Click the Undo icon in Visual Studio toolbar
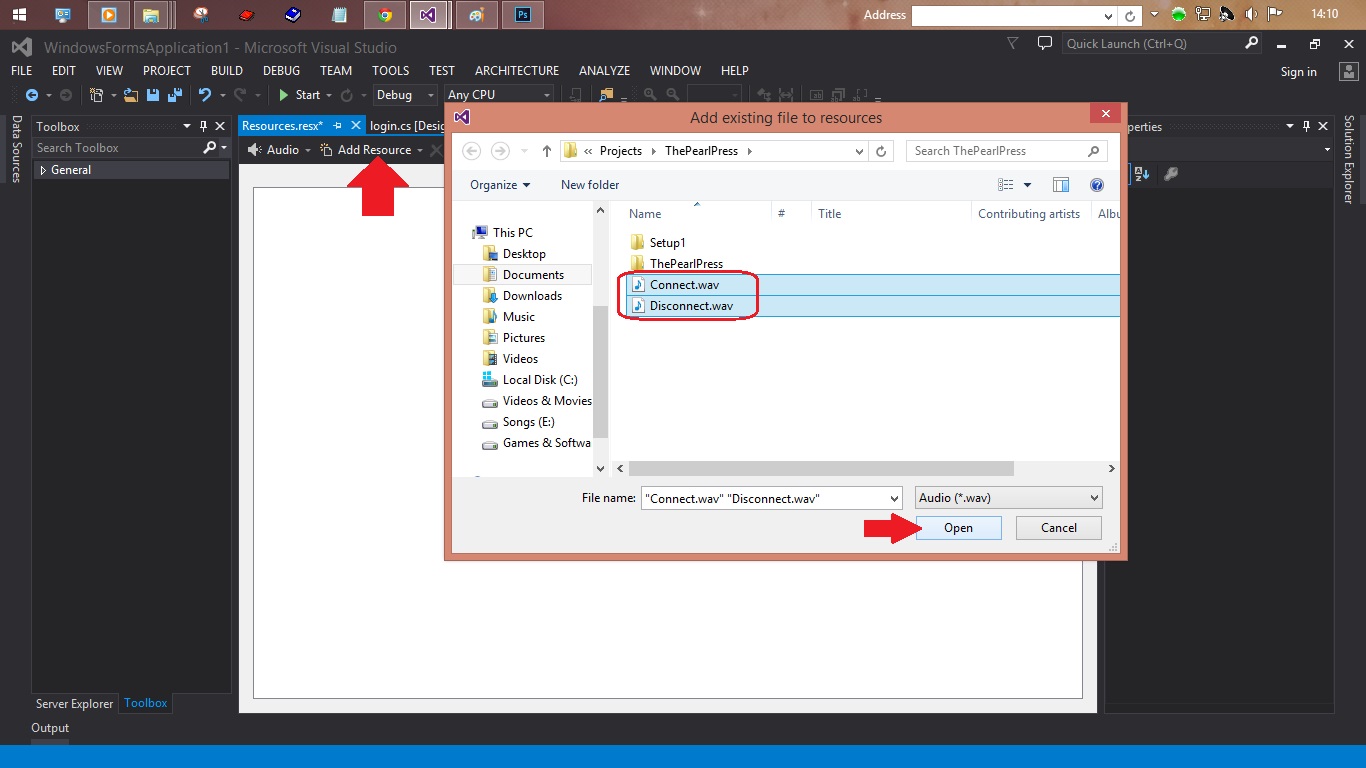1366x768 pixels. pos(205,95)
